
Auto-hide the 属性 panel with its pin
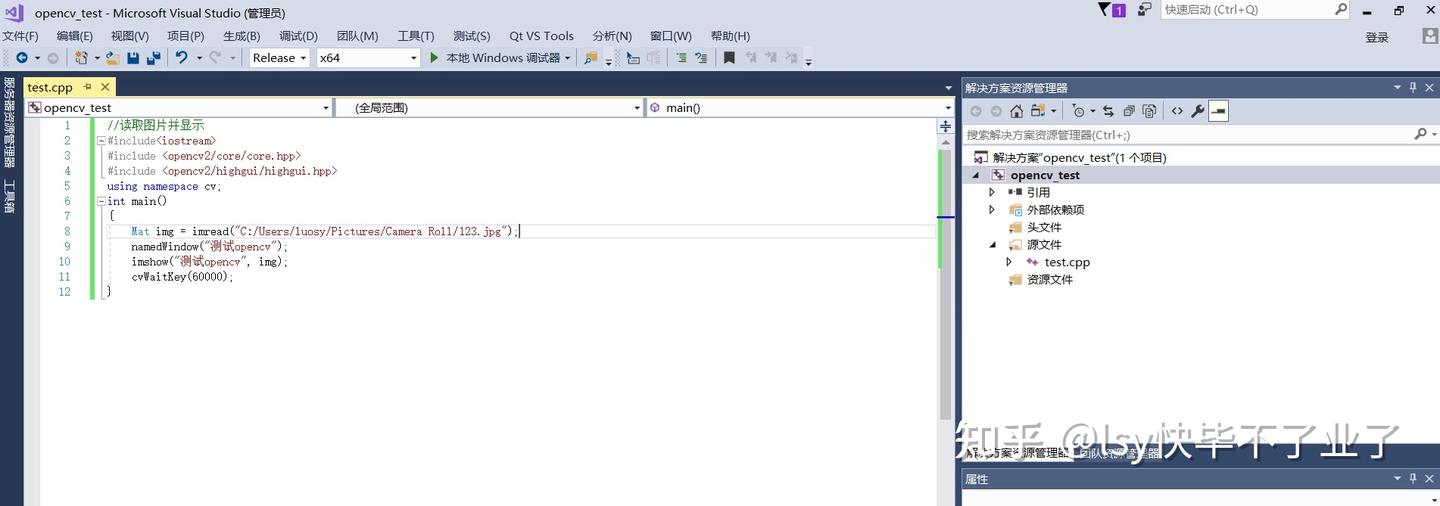click(x=1413, y=479)
